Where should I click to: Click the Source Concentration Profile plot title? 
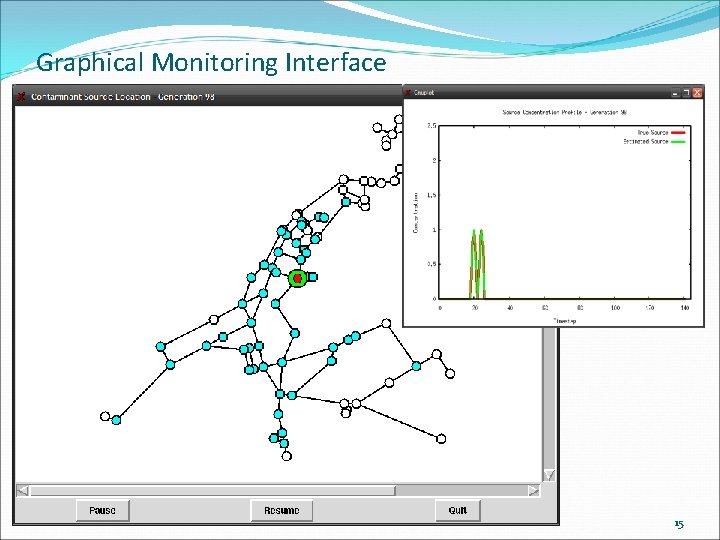(x=564, y=112)
